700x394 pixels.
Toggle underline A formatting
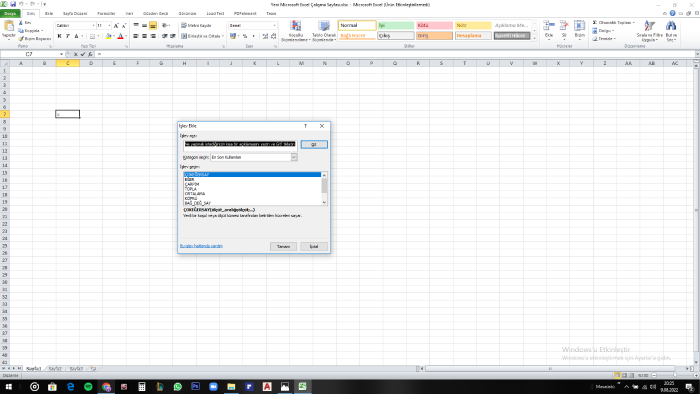(x=76, y=36)
